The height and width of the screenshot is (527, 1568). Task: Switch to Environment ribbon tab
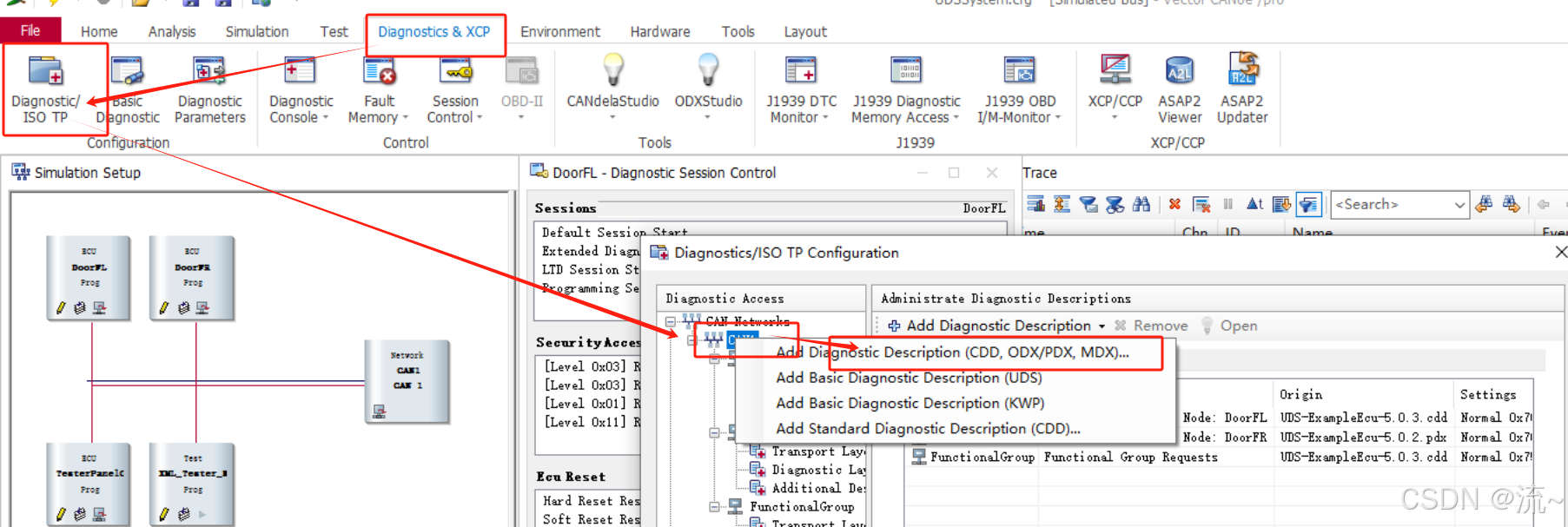tap(560, 31)
